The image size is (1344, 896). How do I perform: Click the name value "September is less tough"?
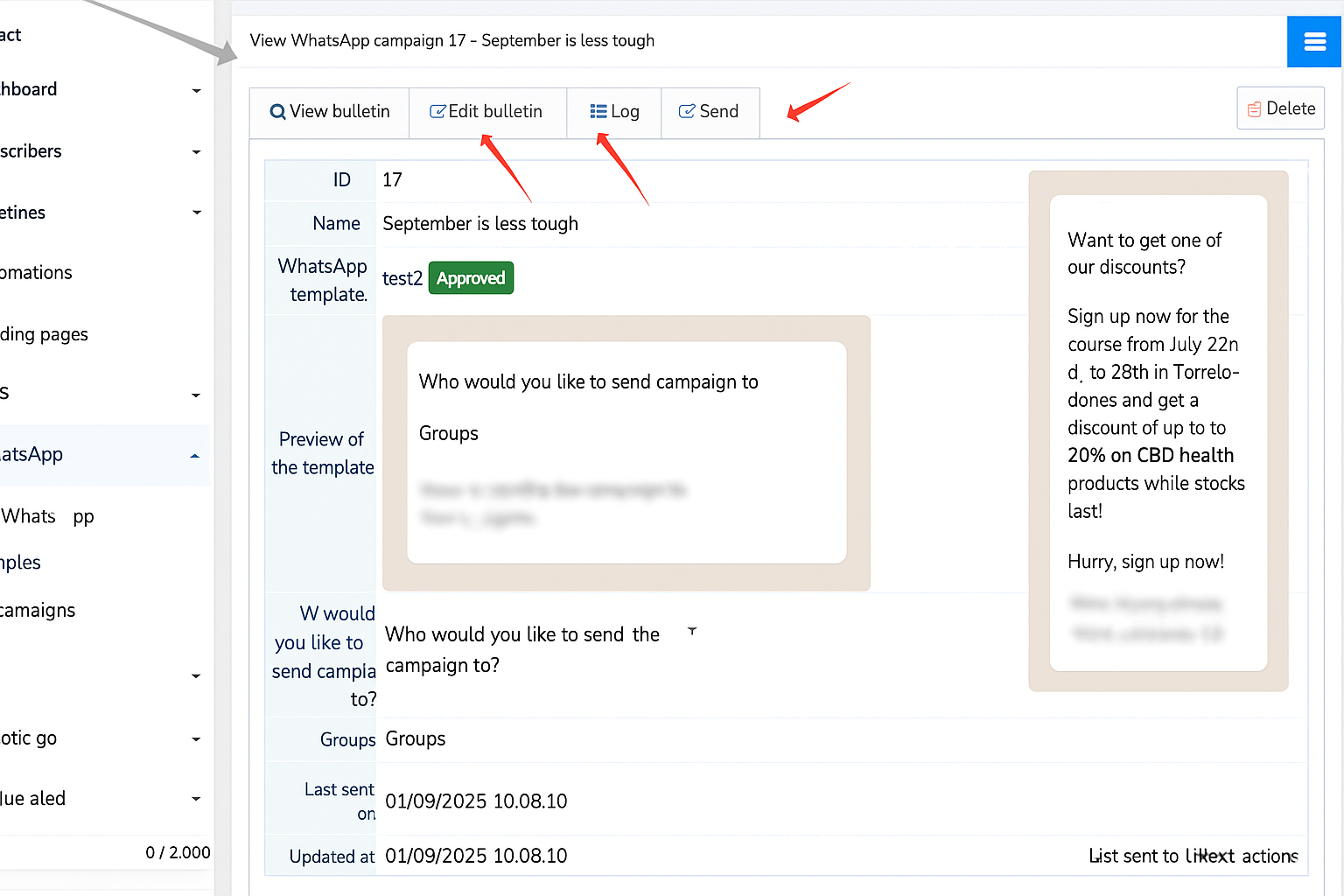coord(480,224)
